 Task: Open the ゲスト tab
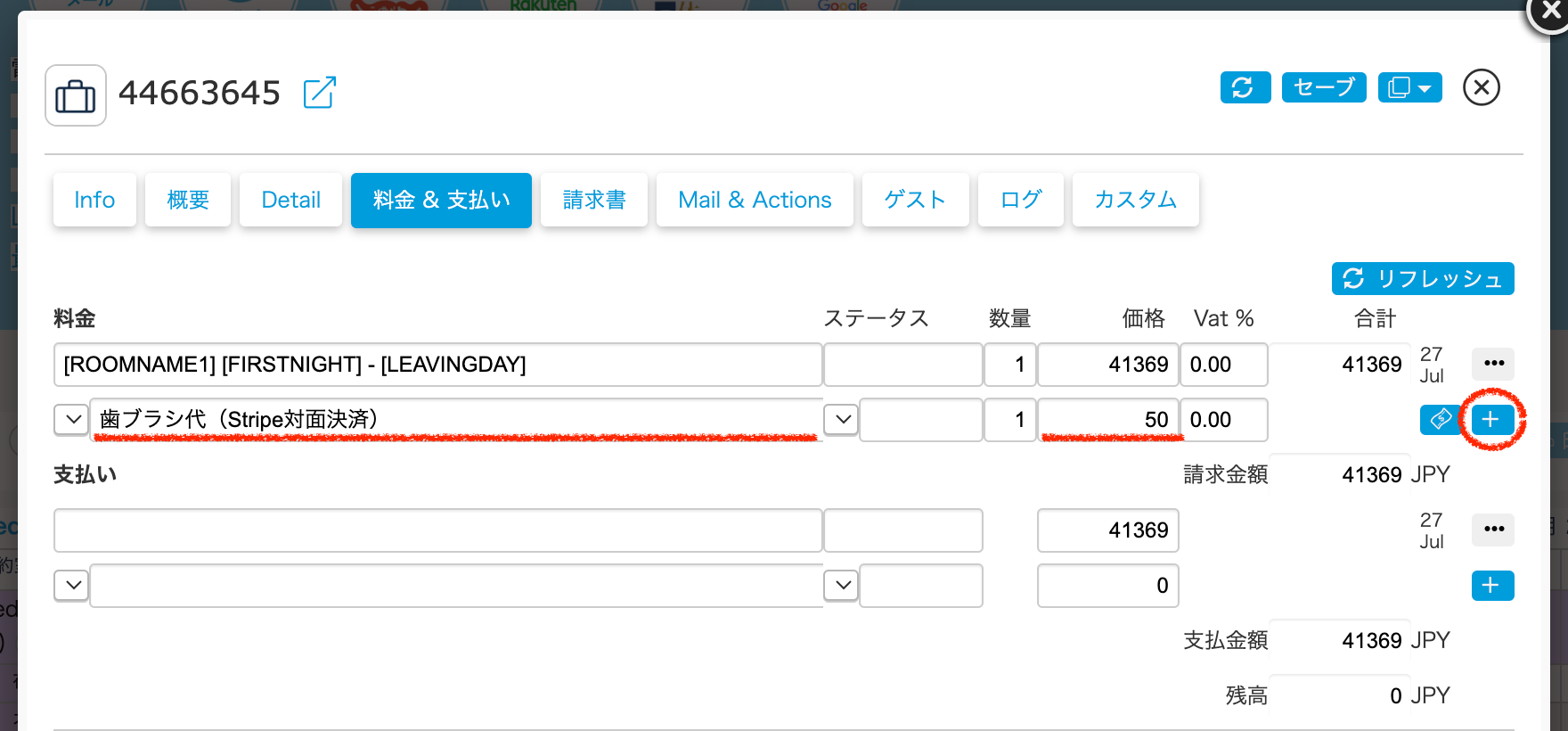pos(915,200)
